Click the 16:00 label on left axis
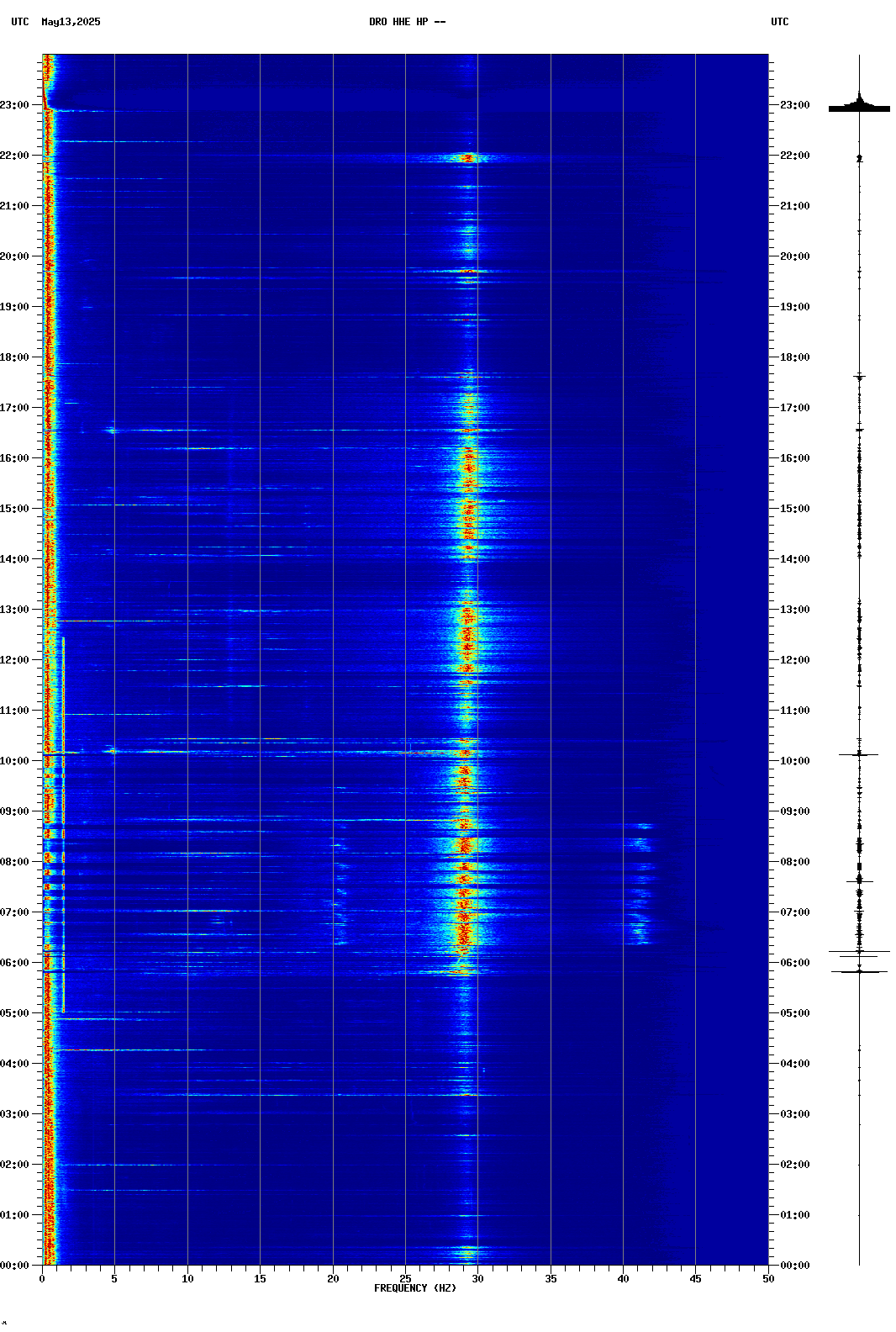 pyautogui.click(x=15, y=458)
